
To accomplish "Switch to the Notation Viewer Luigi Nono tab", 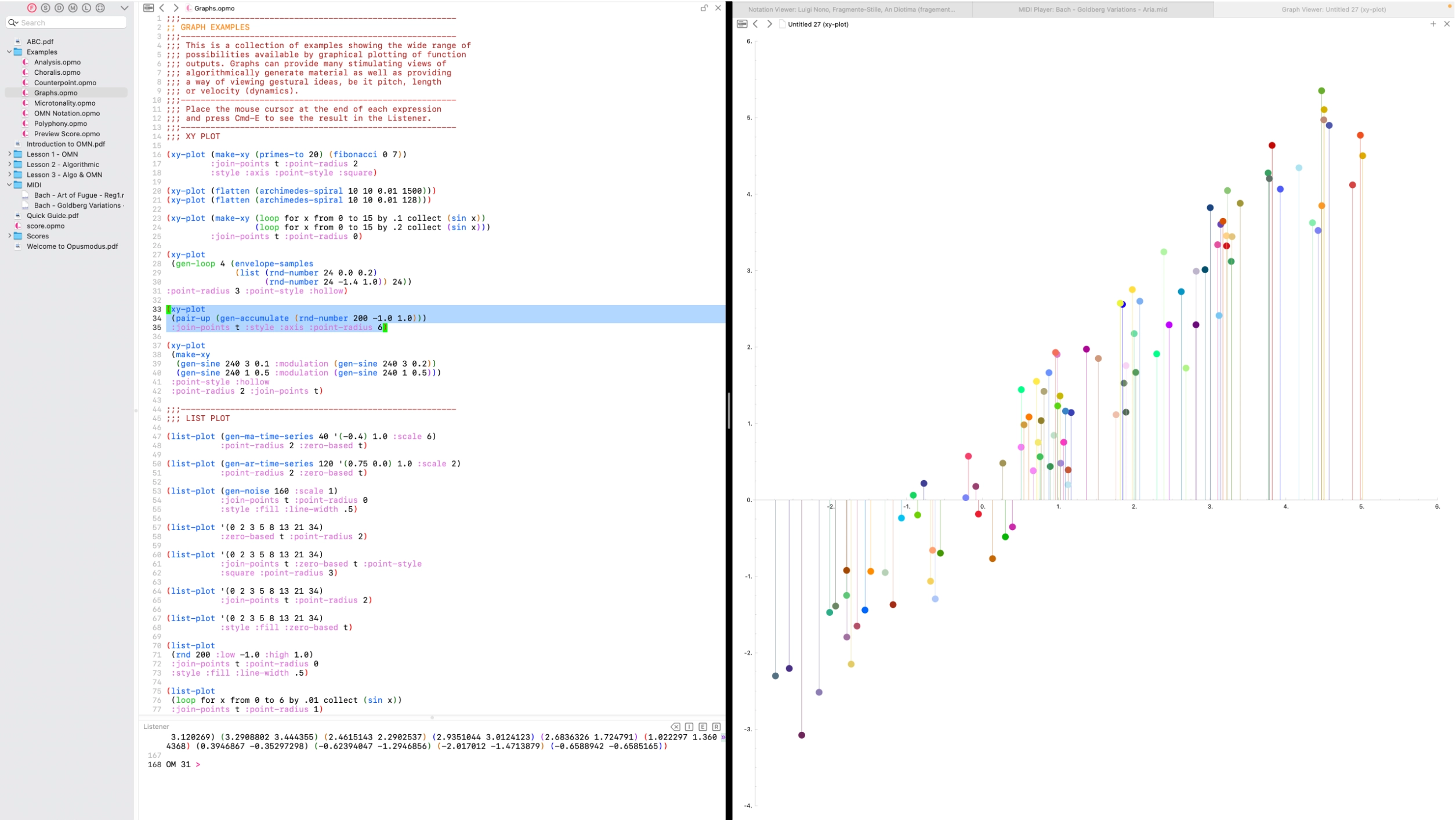I will [851, 9].
